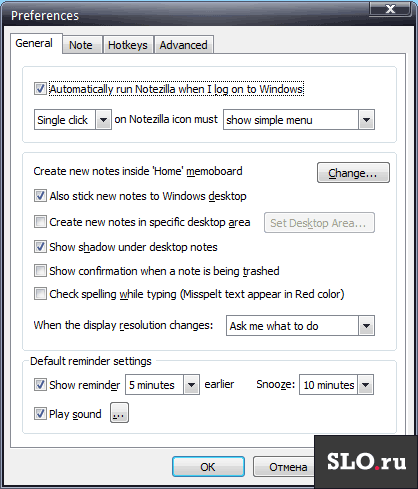Open the Single click dropdown
This screenshot has width=418, height=489.
tap(73, 120)
